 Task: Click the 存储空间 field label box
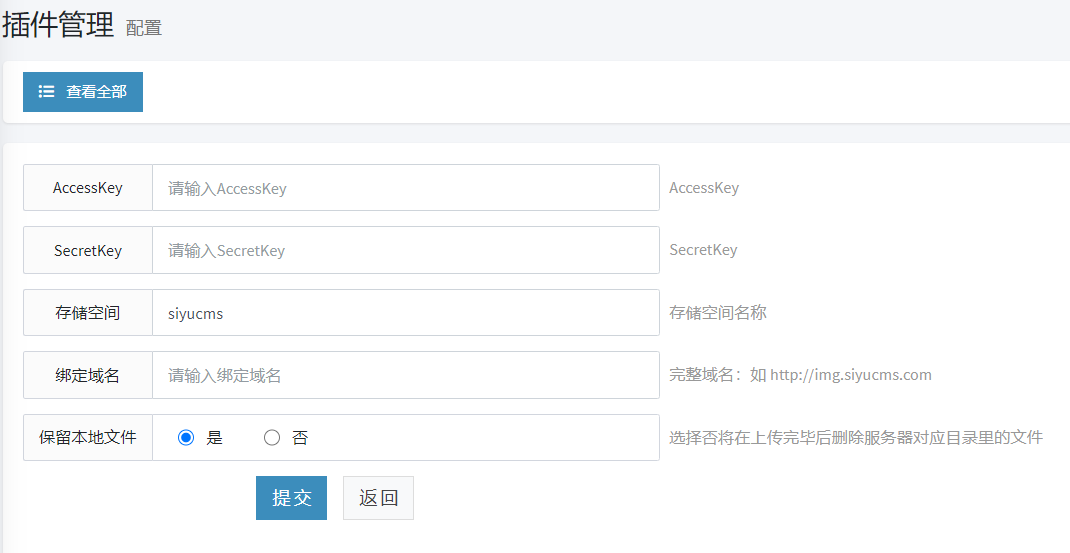coord(88,313)
